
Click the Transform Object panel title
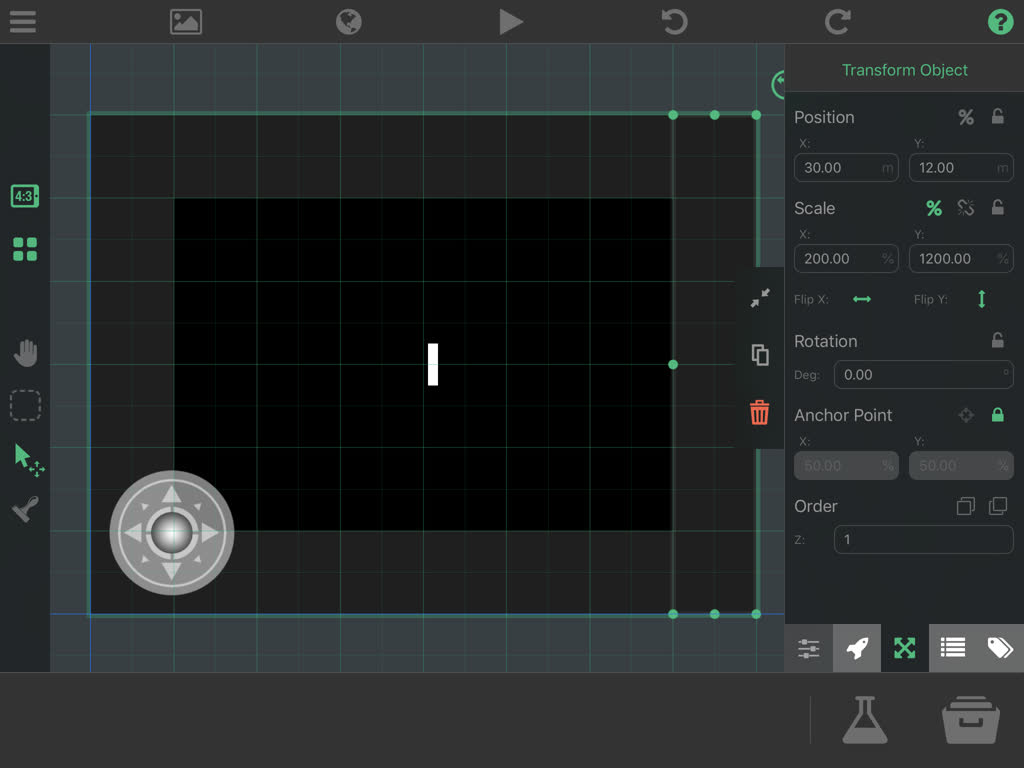tap(904, 70)
